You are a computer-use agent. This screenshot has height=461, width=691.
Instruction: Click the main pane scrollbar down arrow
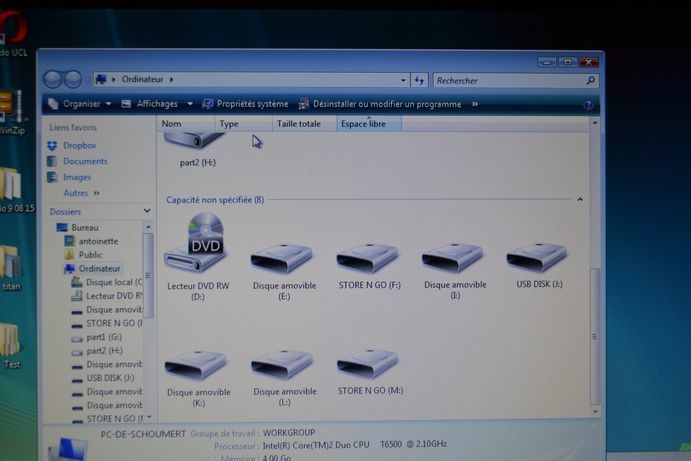[595, 412]
